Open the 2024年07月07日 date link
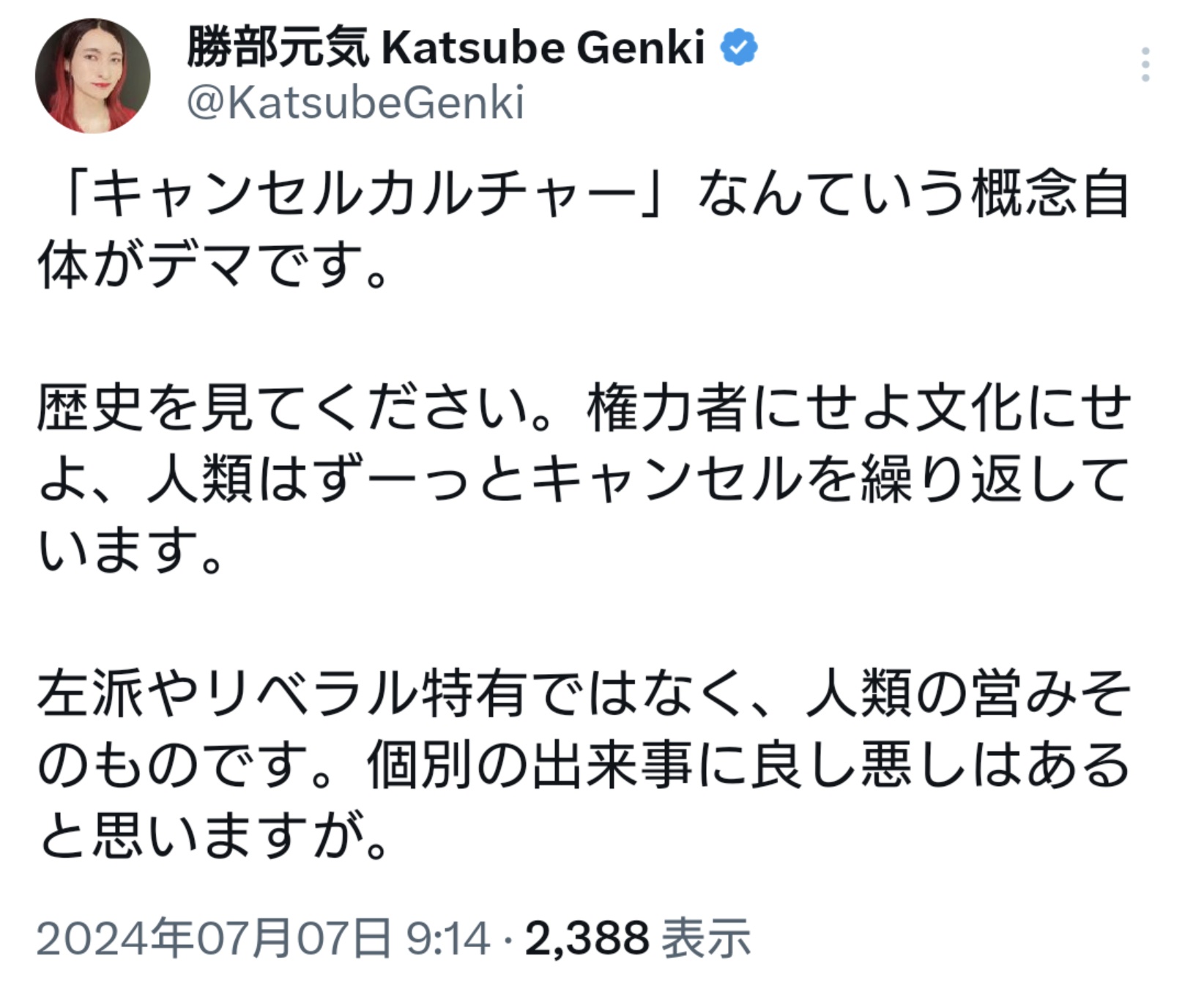 click(215, 938)
